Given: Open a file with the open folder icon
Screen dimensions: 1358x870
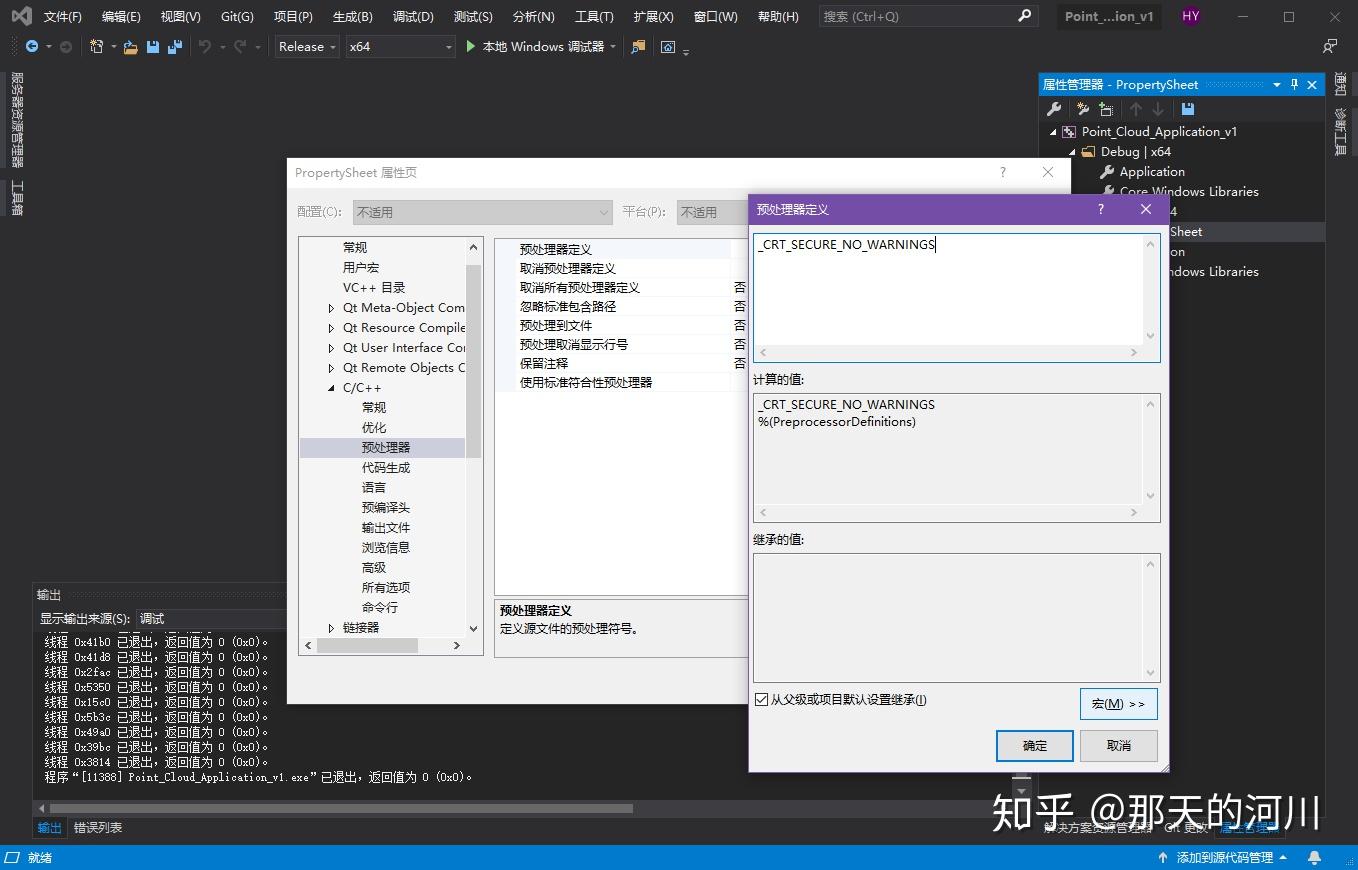Looking at the screenshot, I should [x=130, y=46].
